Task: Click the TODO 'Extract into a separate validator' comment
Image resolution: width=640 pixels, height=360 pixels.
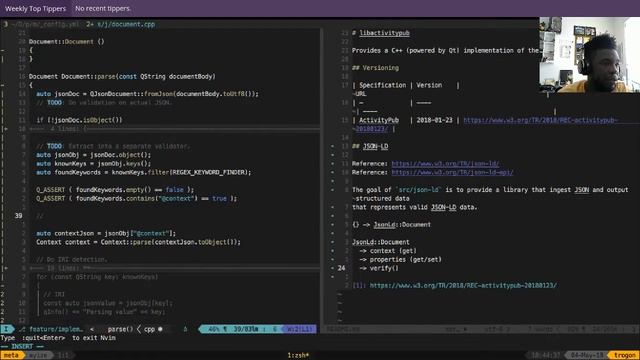Action: click(113, 146)
